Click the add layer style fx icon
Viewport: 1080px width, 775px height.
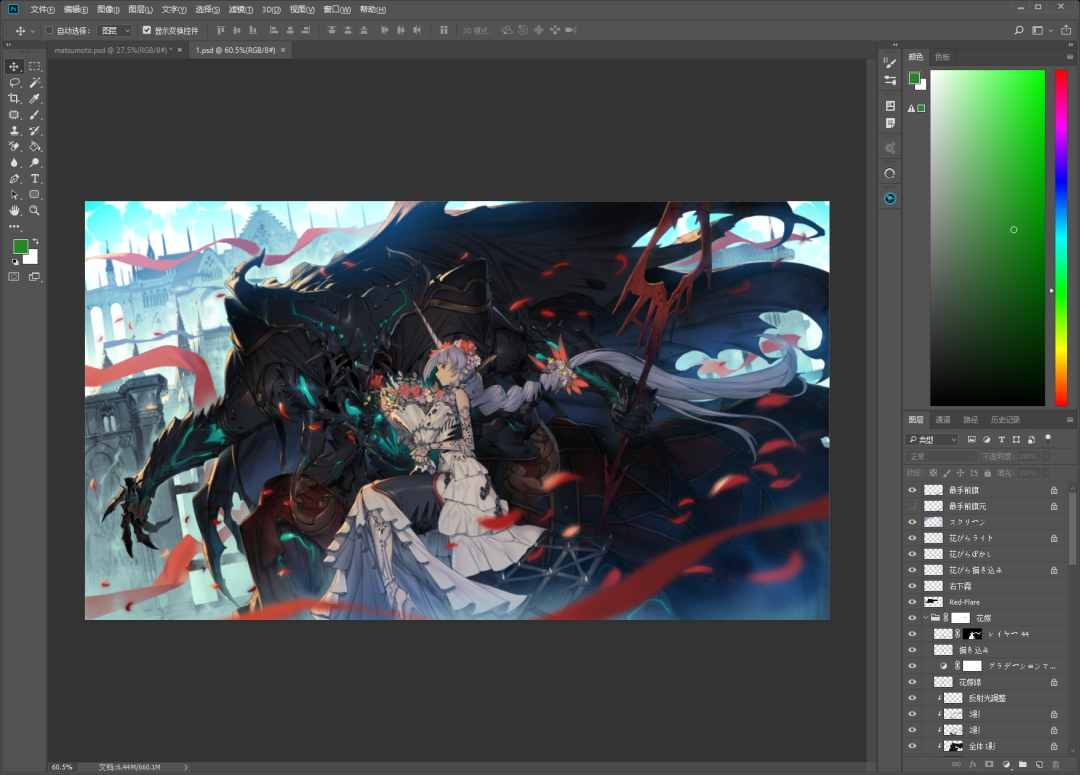pos(973,764)
